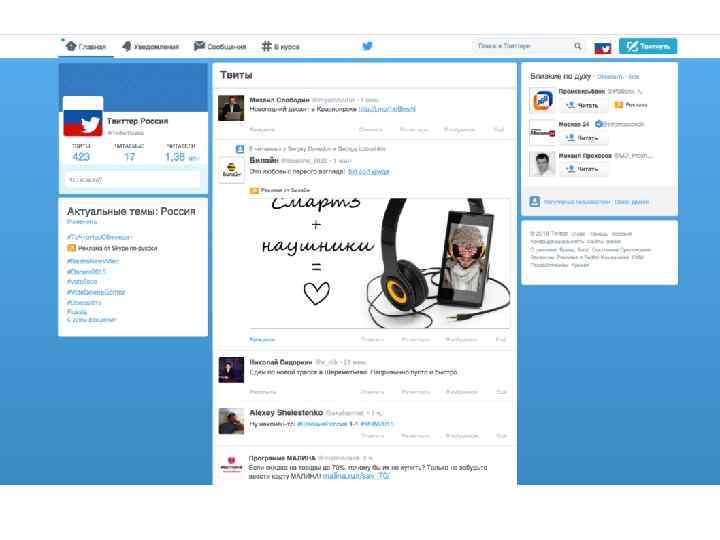The width and height of the screenshot is (720, 540).
Task: Open Alexey Shelestenko author name
Action: pos(286,412)
